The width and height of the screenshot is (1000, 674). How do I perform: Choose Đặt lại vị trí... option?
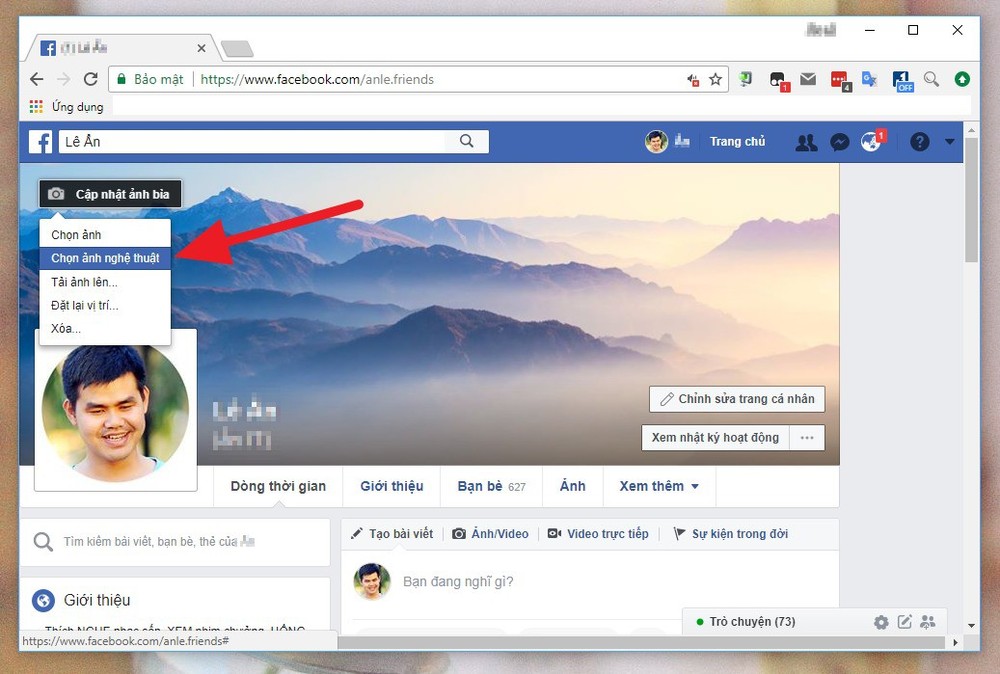coord(105,305)
